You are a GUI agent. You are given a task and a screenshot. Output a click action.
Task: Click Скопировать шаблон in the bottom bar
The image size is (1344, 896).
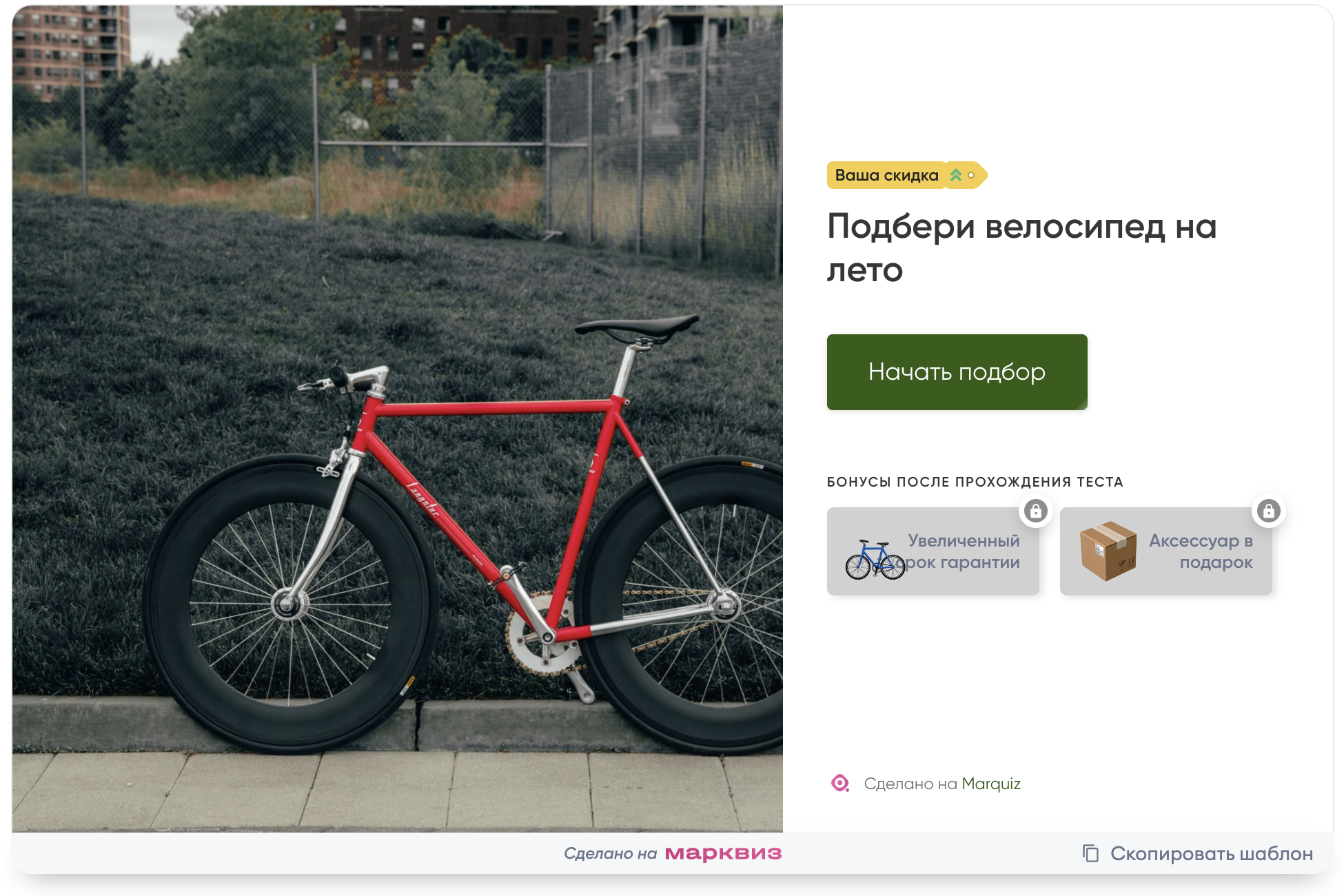pos(1211,853)
